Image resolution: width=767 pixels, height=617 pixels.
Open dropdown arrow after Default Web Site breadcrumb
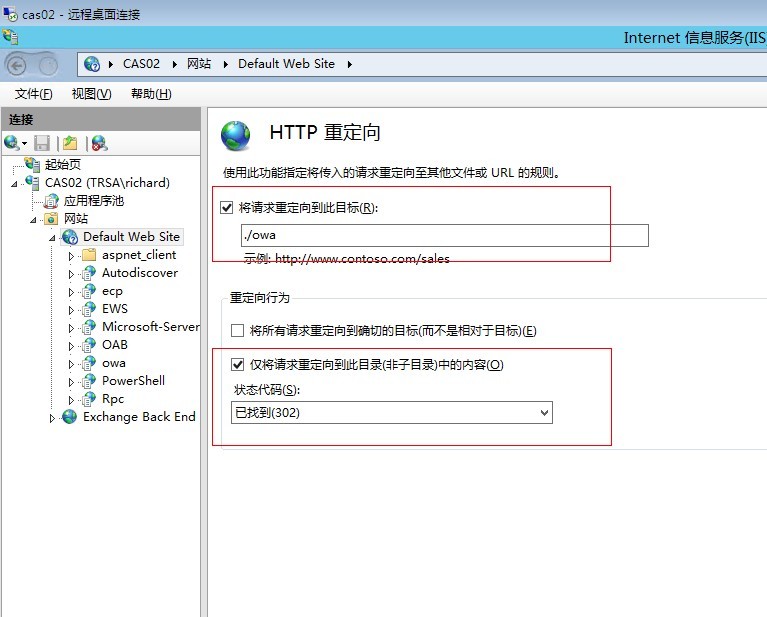(349, 65)
